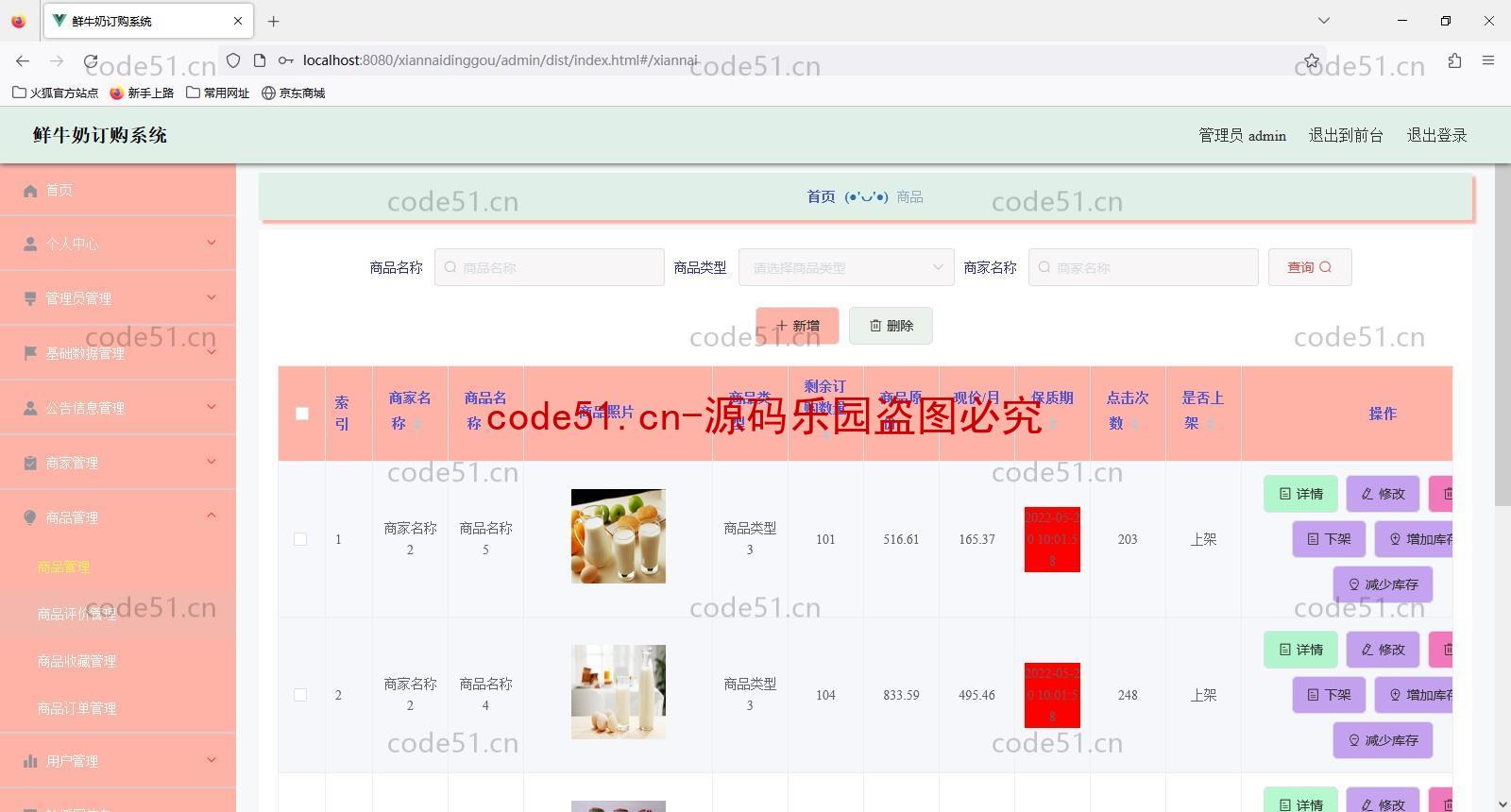Screen dimensions: 1511x812
Task: Click the milk photo thumbnail in row 1
Action: pyautogui.click(x=619, y=536)
